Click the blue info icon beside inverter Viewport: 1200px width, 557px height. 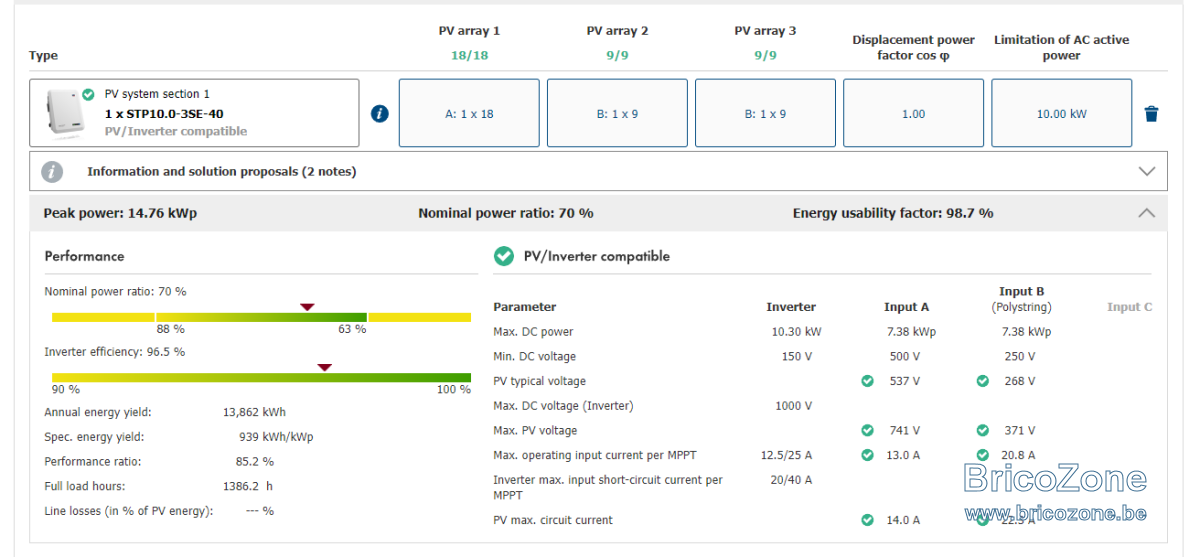pyautogui.click(x=379, y=113)
